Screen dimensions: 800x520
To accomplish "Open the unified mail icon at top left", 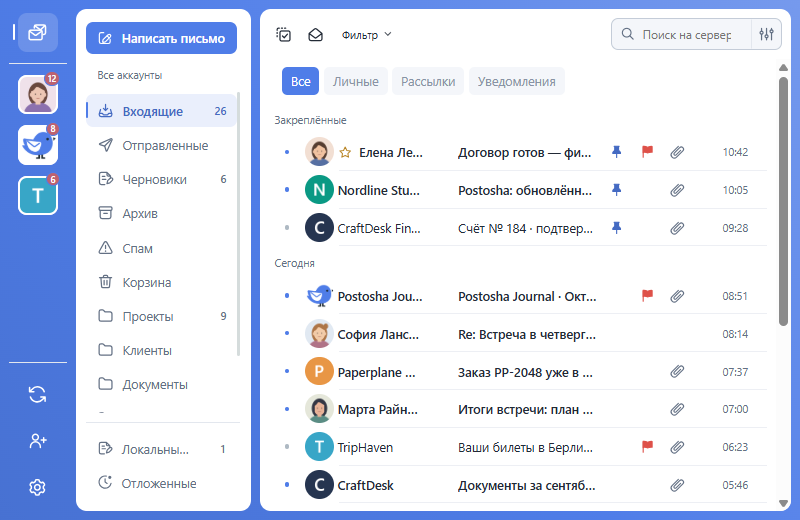I will [x=38, y=33].
